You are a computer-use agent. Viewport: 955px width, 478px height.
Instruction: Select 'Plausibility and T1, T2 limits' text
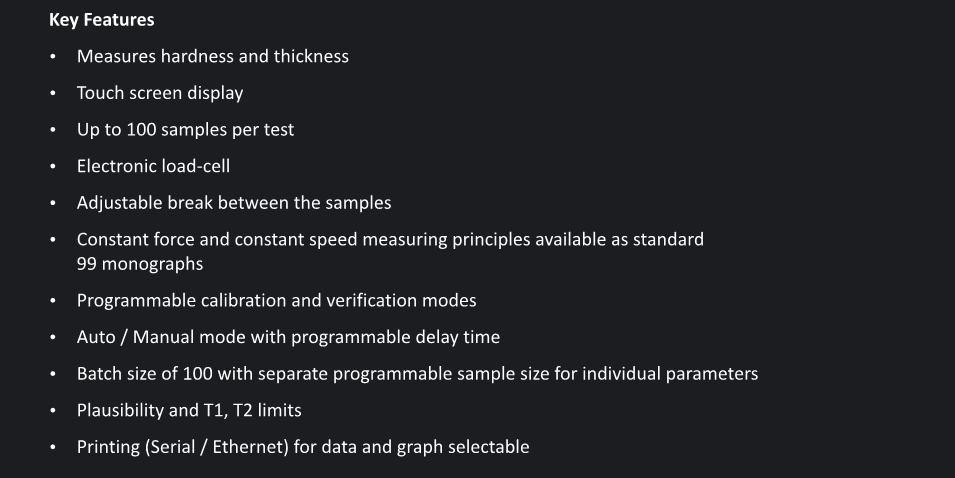[x=188, y=410]
